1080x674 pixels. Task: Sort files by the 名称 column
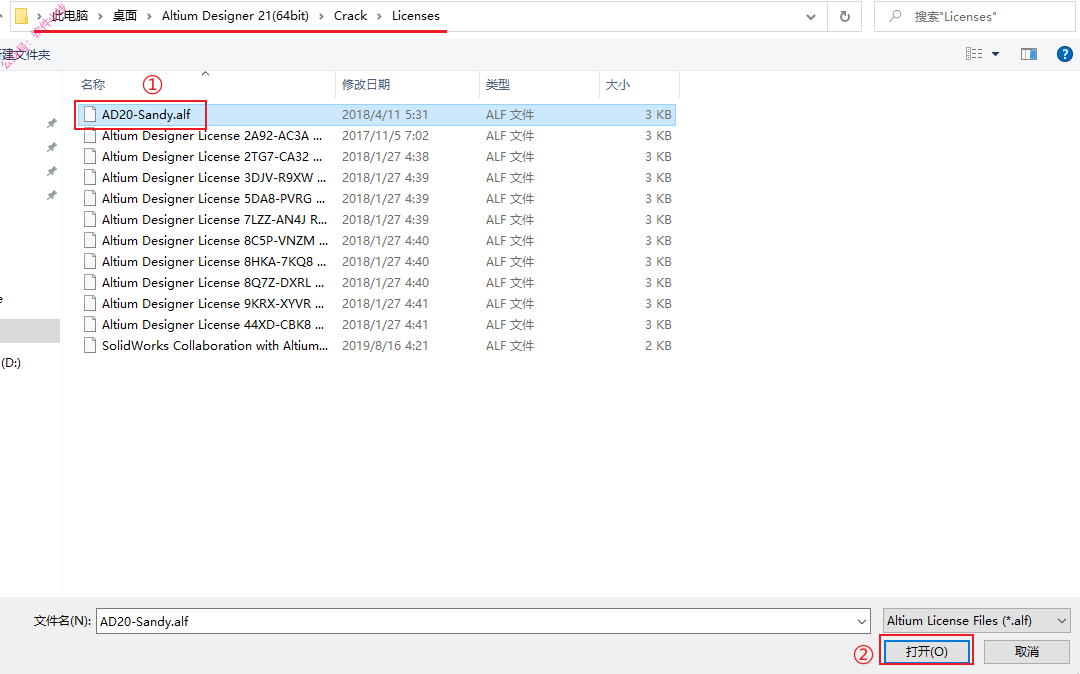pos(93,85)
